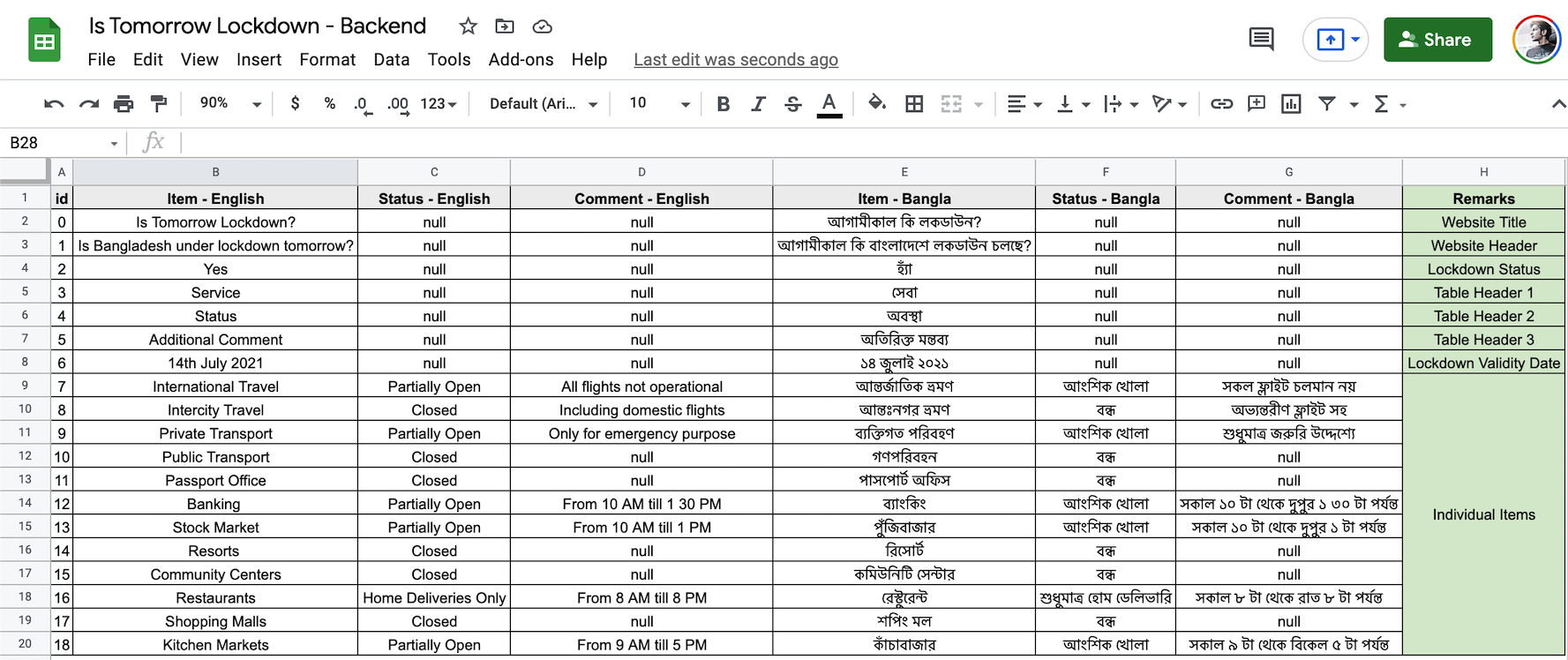
Task: Check cloud document status icon
Action: click(542, 26)
